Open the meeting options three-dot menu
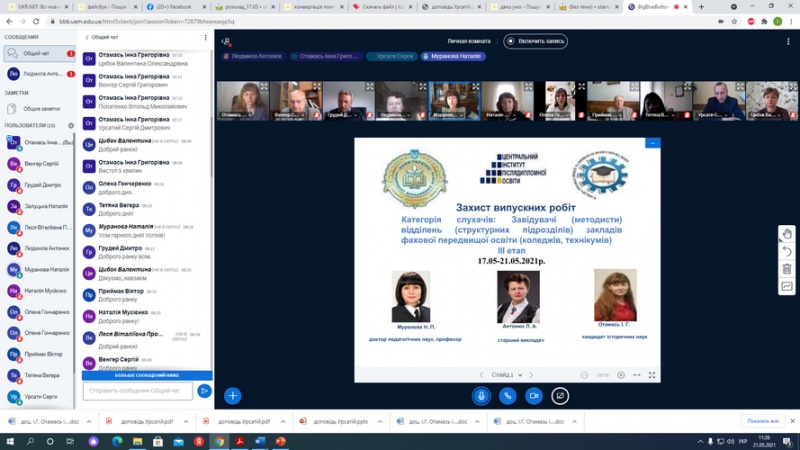Viewport: 800px width, 450px height. point(788,41)
